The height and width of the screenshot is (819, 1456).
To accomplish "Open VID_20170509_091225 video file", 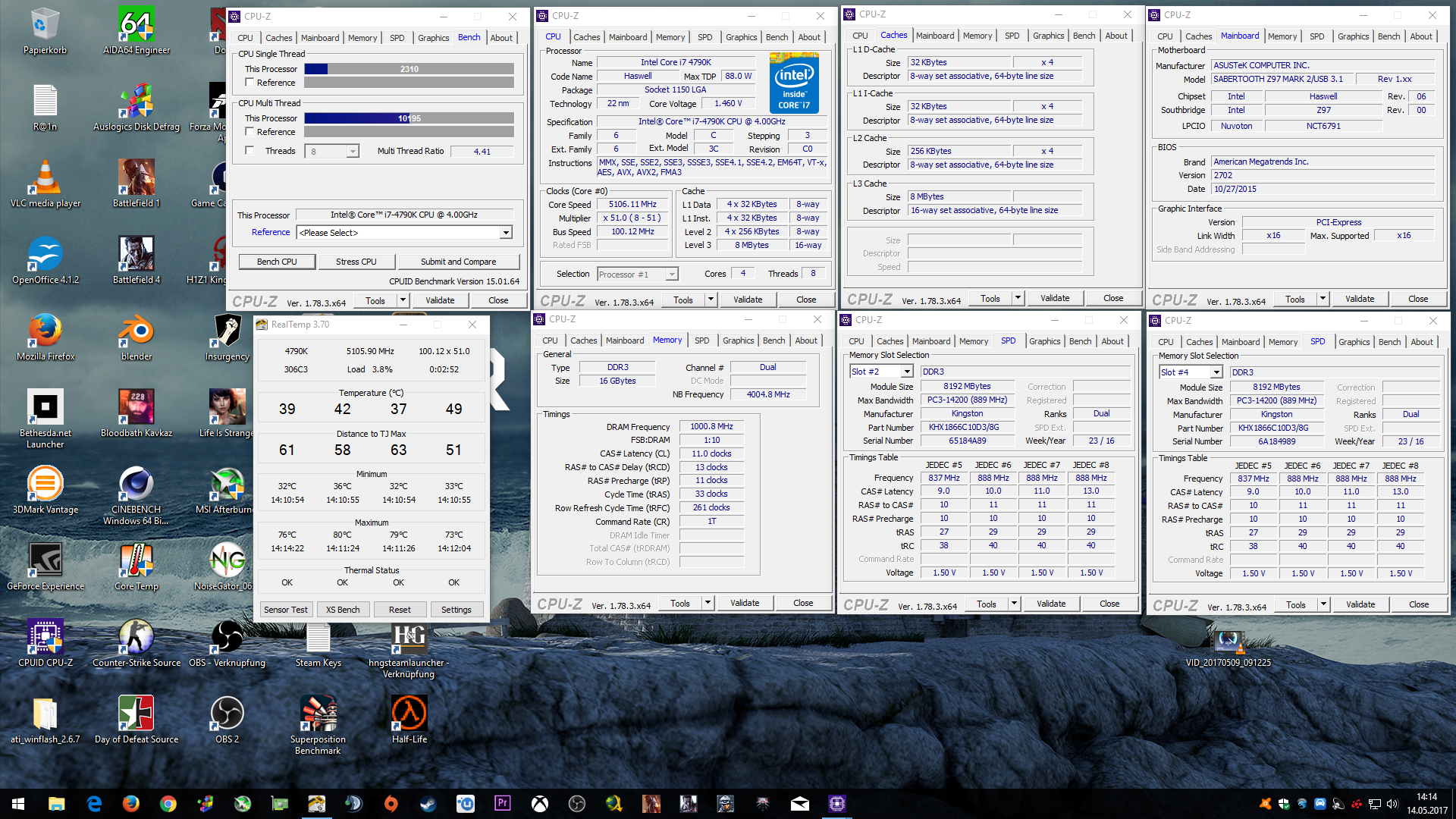I will pos(1228,648).
